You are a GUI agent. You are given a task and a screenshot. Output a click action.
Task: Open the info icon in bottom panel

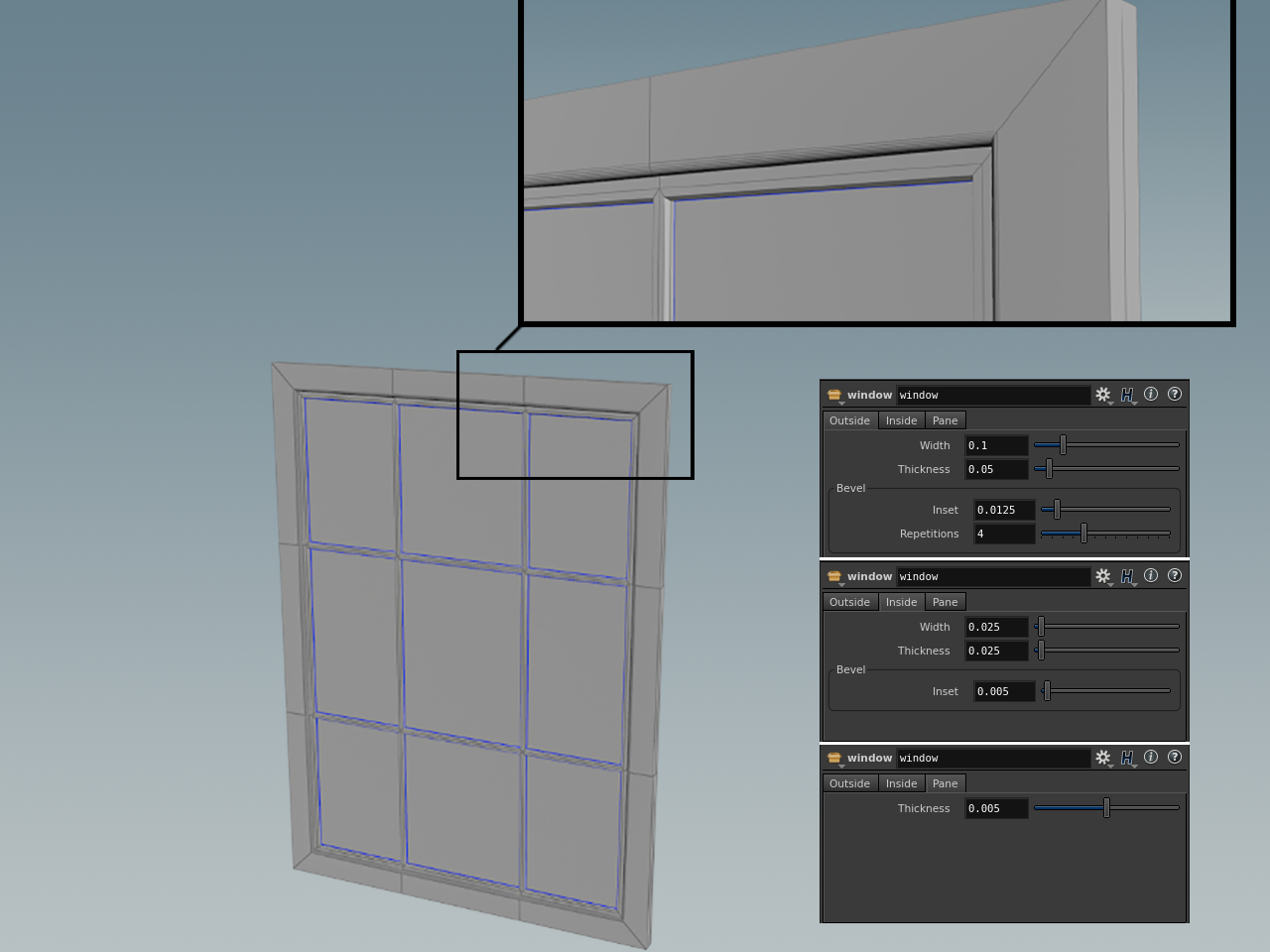(x=1151, y=757)
